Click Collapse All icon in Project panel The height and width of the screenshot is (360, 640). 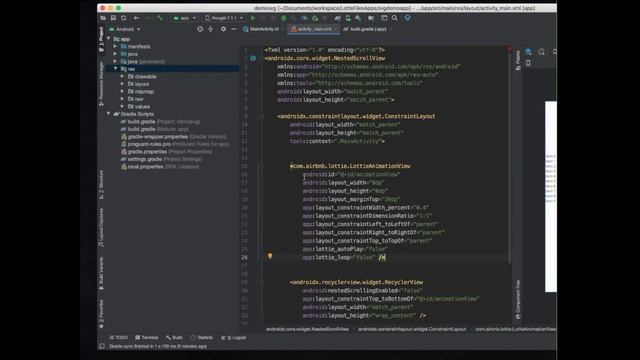click(211, 29)
